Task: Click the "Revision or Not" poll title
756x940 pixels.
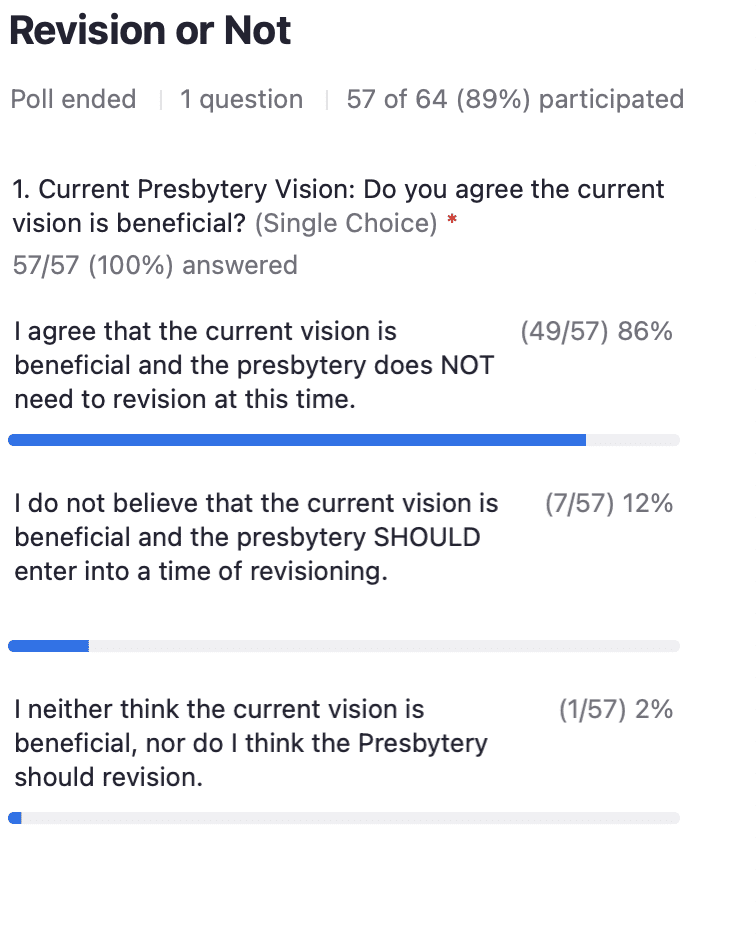Action: click(150, 31)
